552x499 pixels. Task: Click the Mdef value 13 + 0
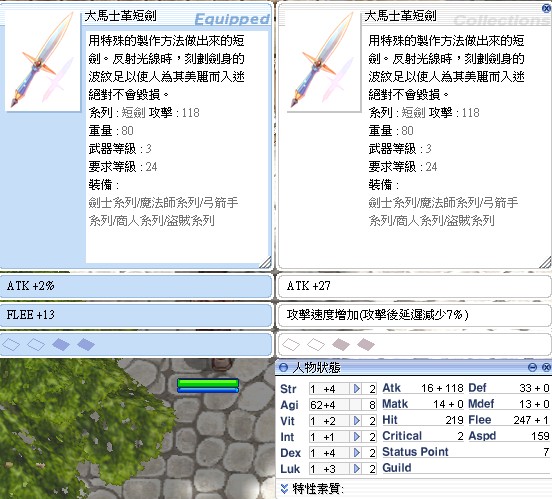(534, 404)
